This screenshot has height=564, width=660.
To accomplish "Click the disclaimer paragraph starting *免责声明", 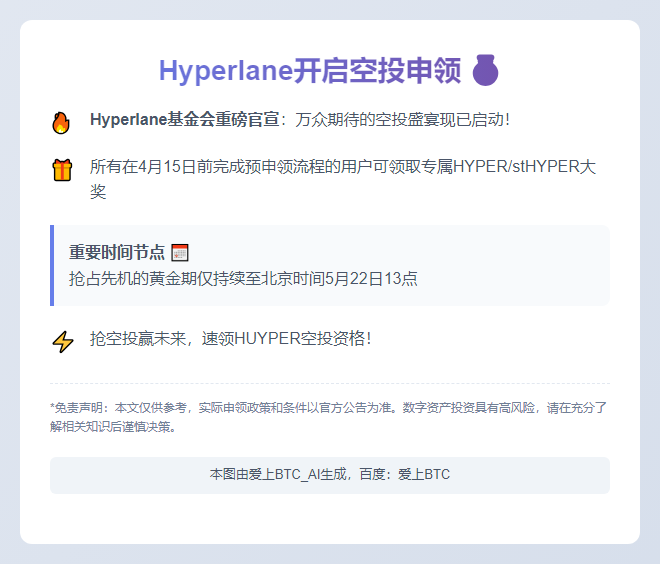I will coord(329,417).
